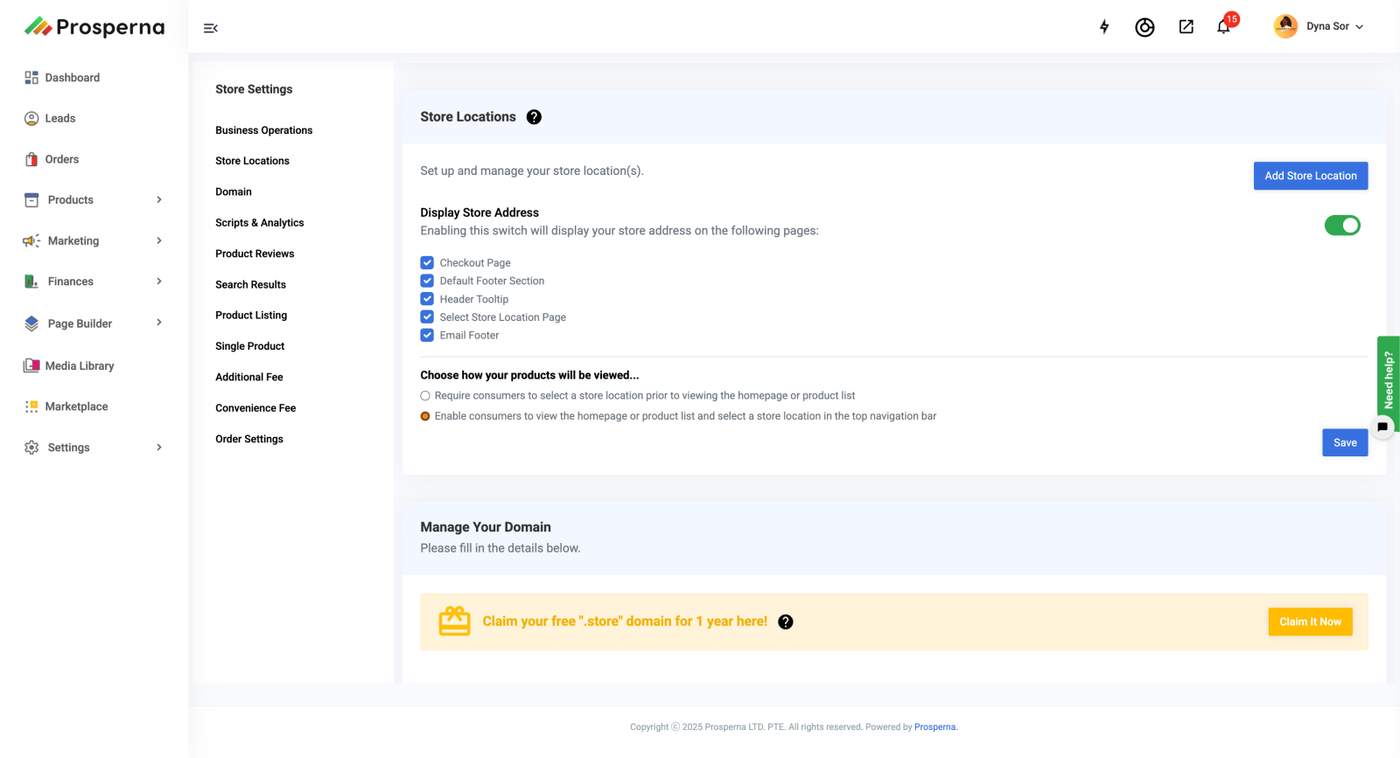Click the Store Locations help question icon
This screenshot has height=758, width=1400.
(534, 117)
